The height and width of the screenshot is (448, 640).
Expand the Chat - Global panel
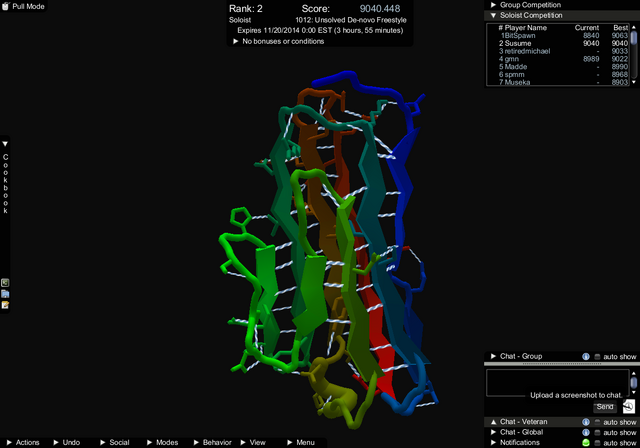(493, 432)
